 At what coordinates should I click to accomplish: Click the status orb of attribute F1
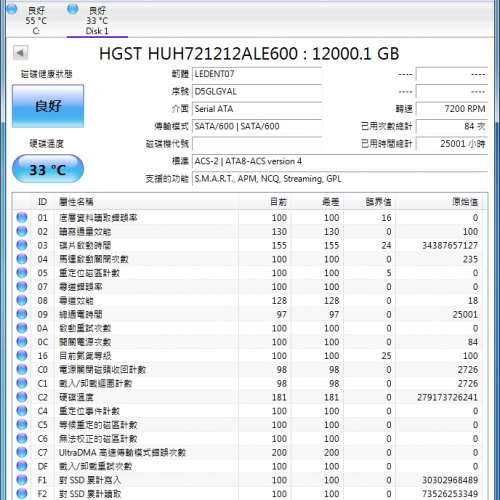pyautogui.click(x=22, y=480)
